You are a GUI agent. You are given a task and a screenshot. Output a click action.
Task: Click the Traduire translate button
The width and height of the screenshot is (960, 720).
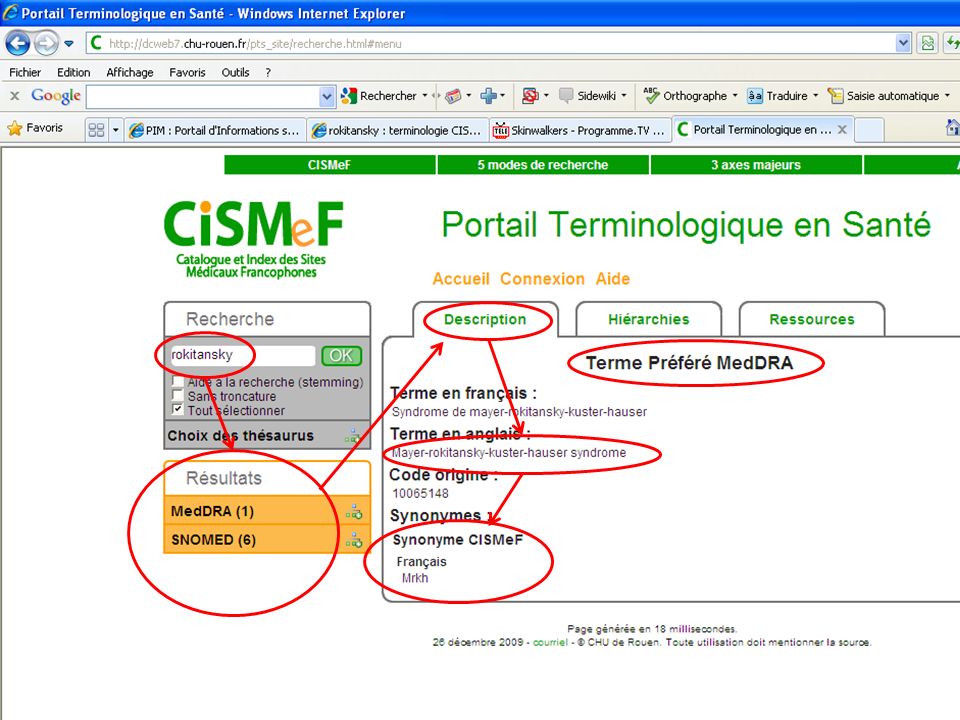pyautogui.click(x=778, y=96)
